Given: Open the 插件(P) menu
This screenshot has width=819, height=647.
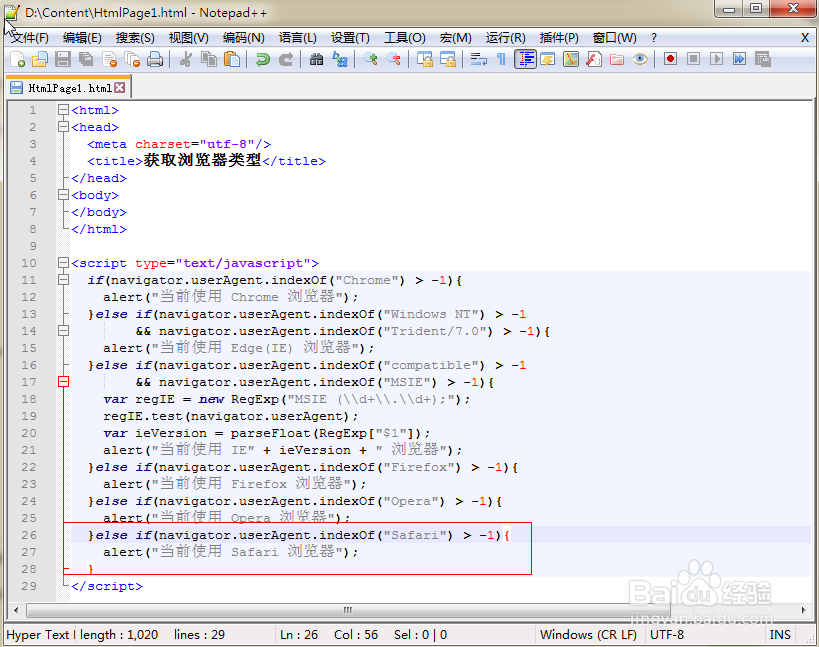Looking at the screenshot, I should click(x=559, y=38).
